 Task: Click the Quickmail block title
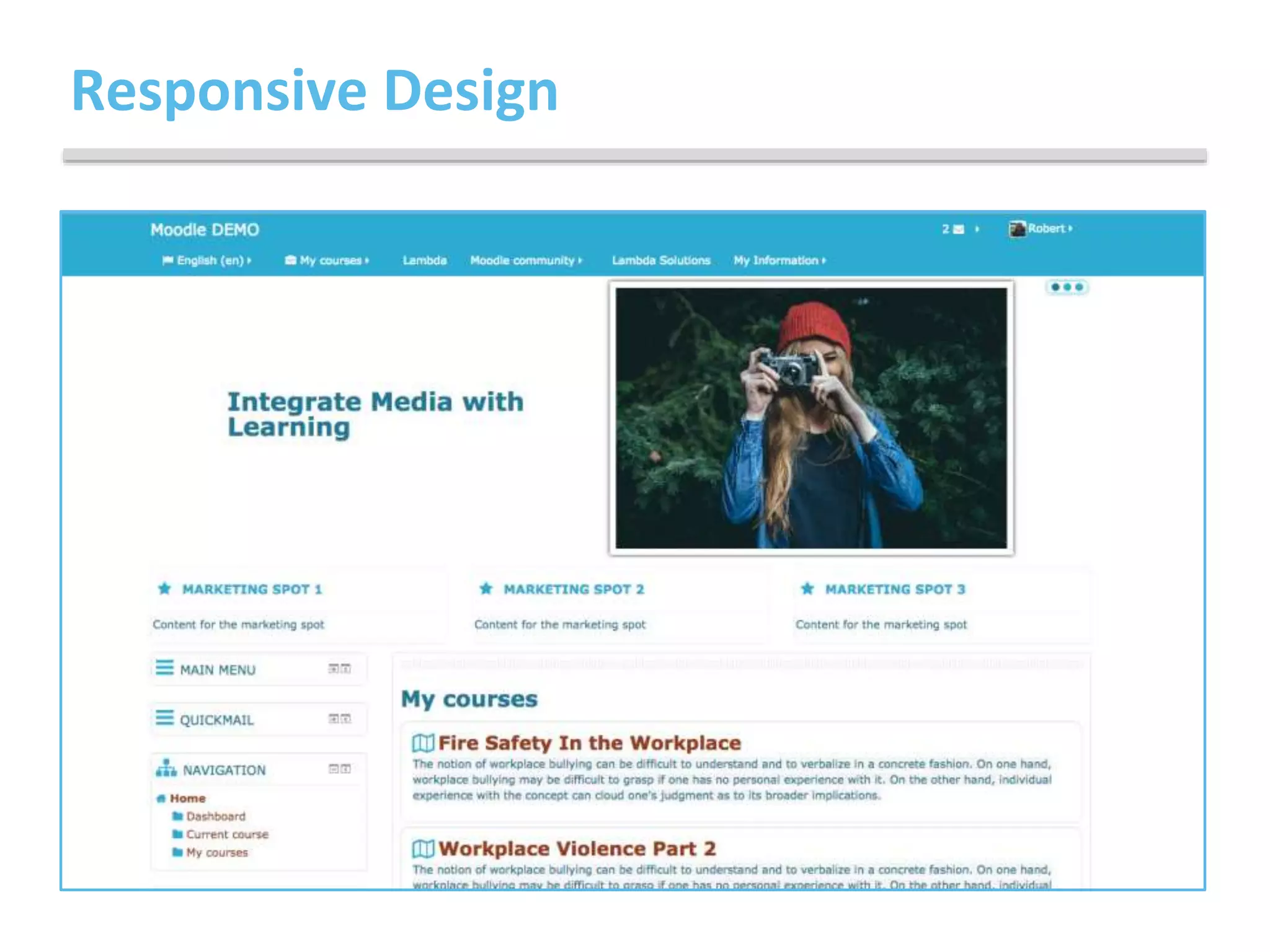click(x=216, y=720)
